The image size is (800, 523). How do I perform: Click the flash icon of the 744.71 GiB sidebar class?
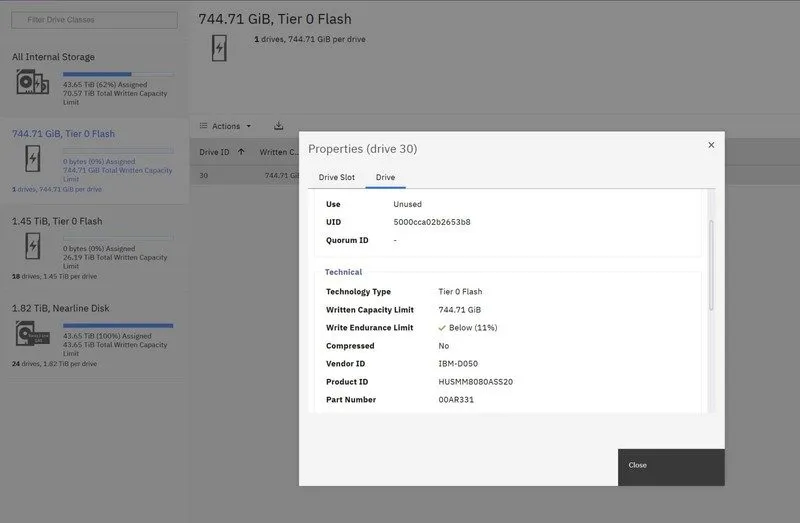click(33, 159)
